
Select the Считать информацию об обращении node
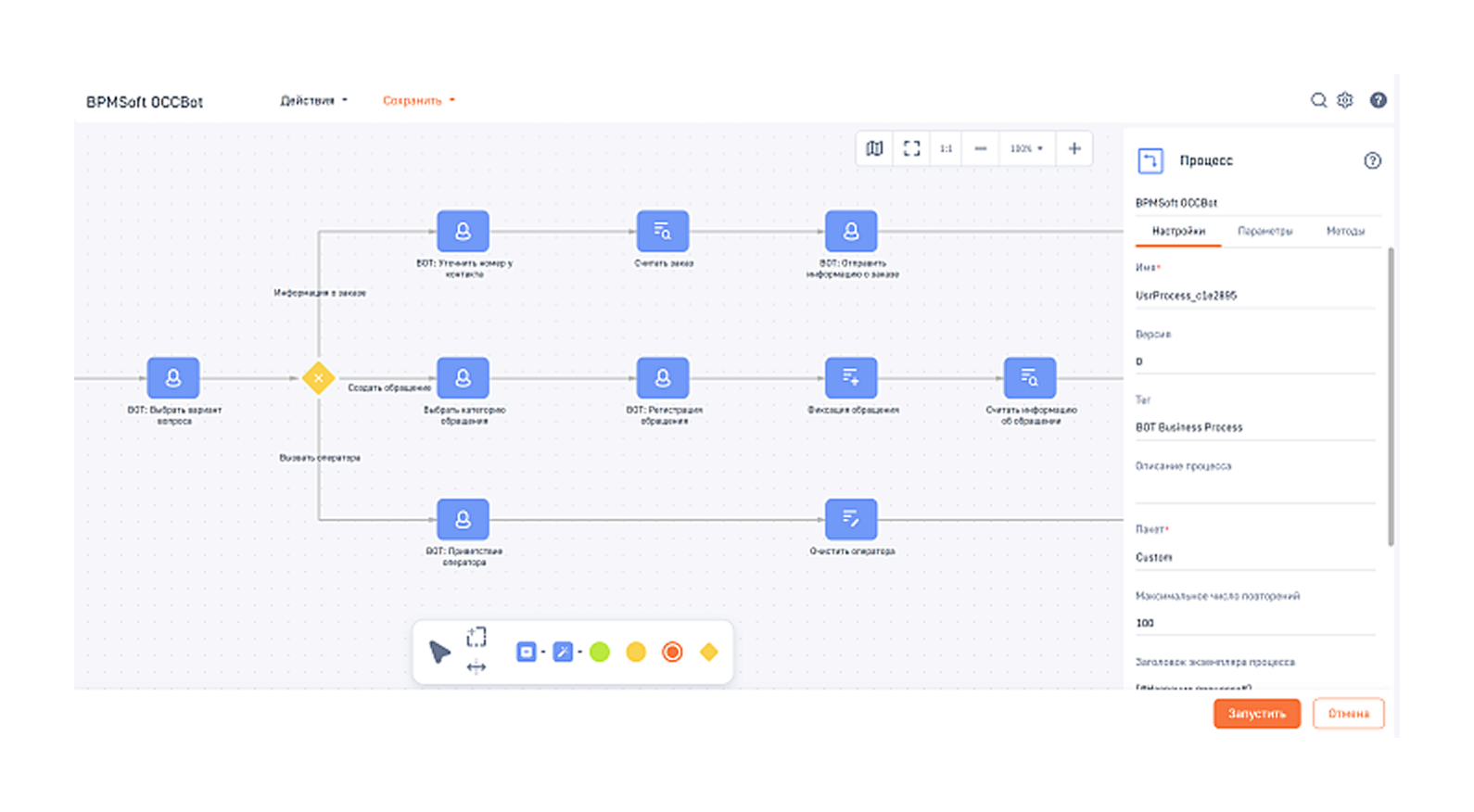tap(1030, 378)
